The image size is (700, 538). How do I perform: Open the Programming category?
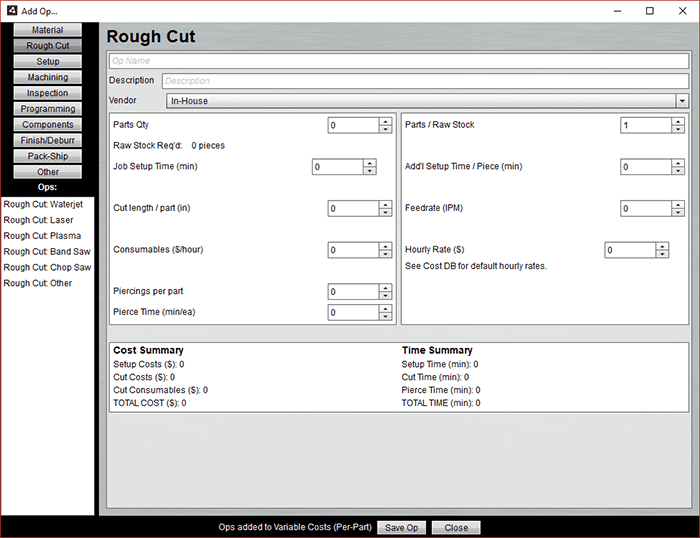pyautogui.click(x=48, y=109)
